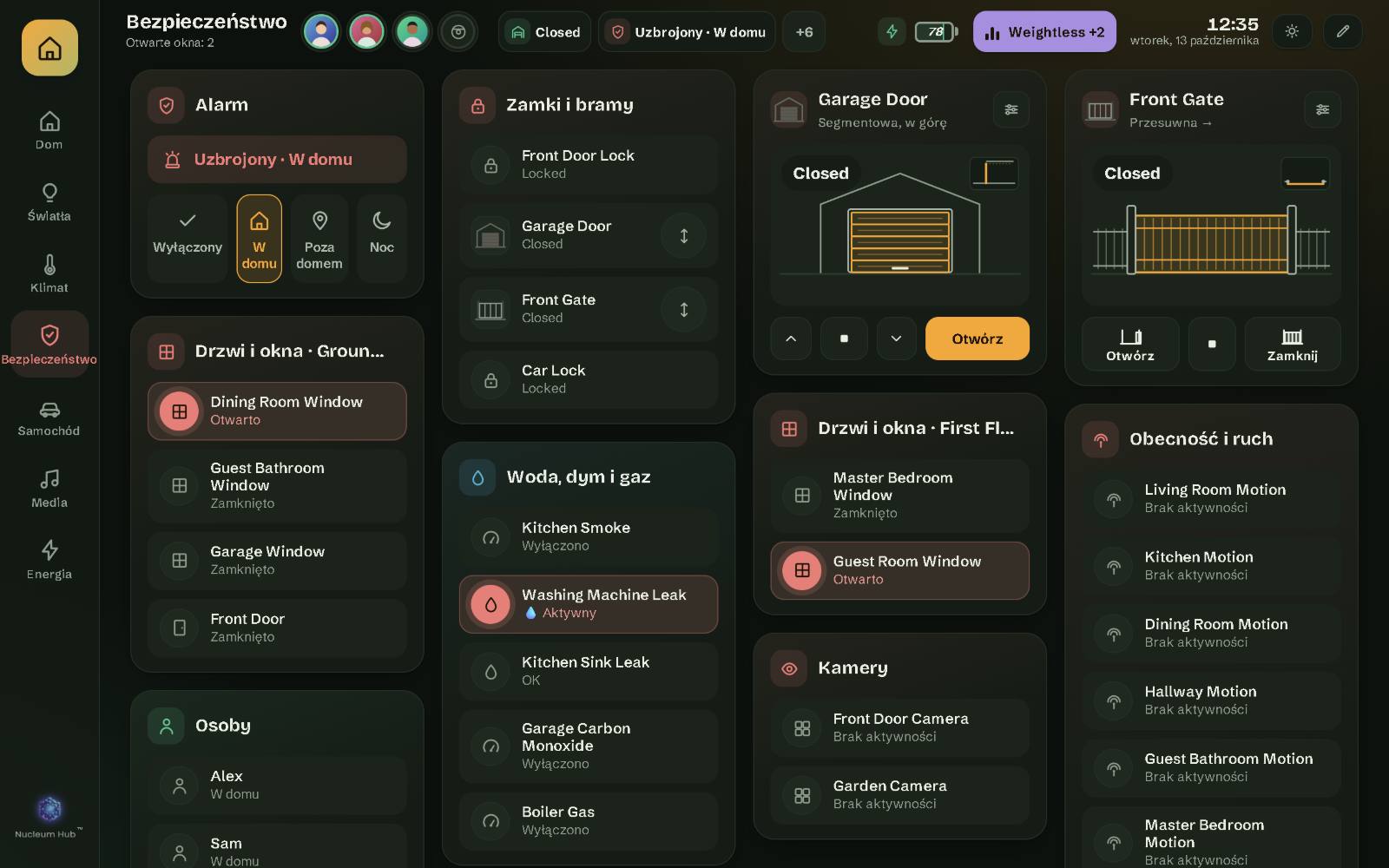This screenshot has width=1389, height=868.
Task: Open the Uzbrojony · W domu header chip
Action: pos(688,32)
